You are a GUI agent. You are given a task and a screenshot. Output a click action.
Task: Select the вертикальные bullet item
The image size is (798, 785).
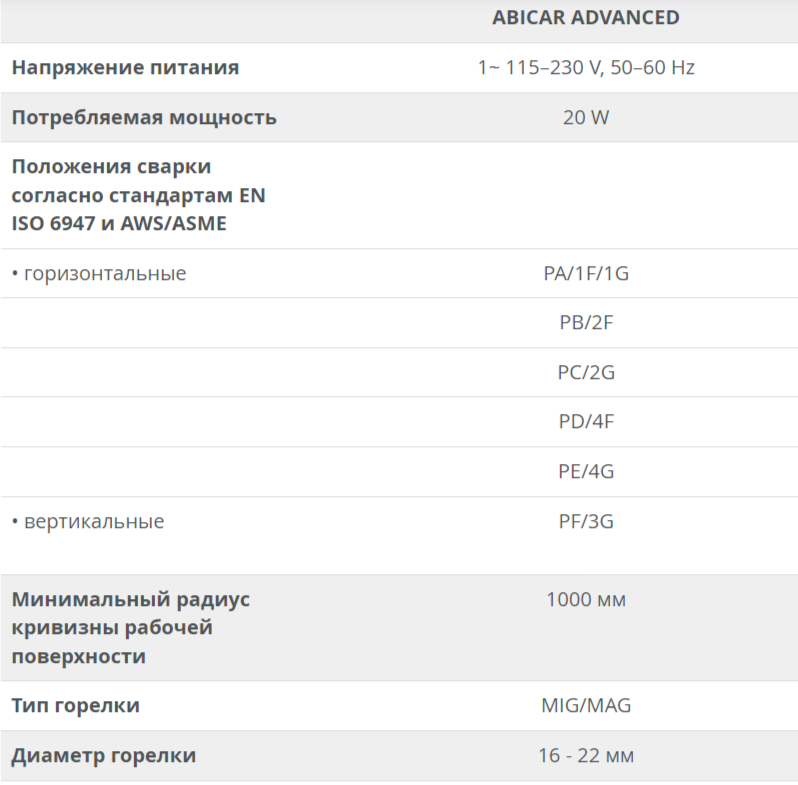point(88,521)
